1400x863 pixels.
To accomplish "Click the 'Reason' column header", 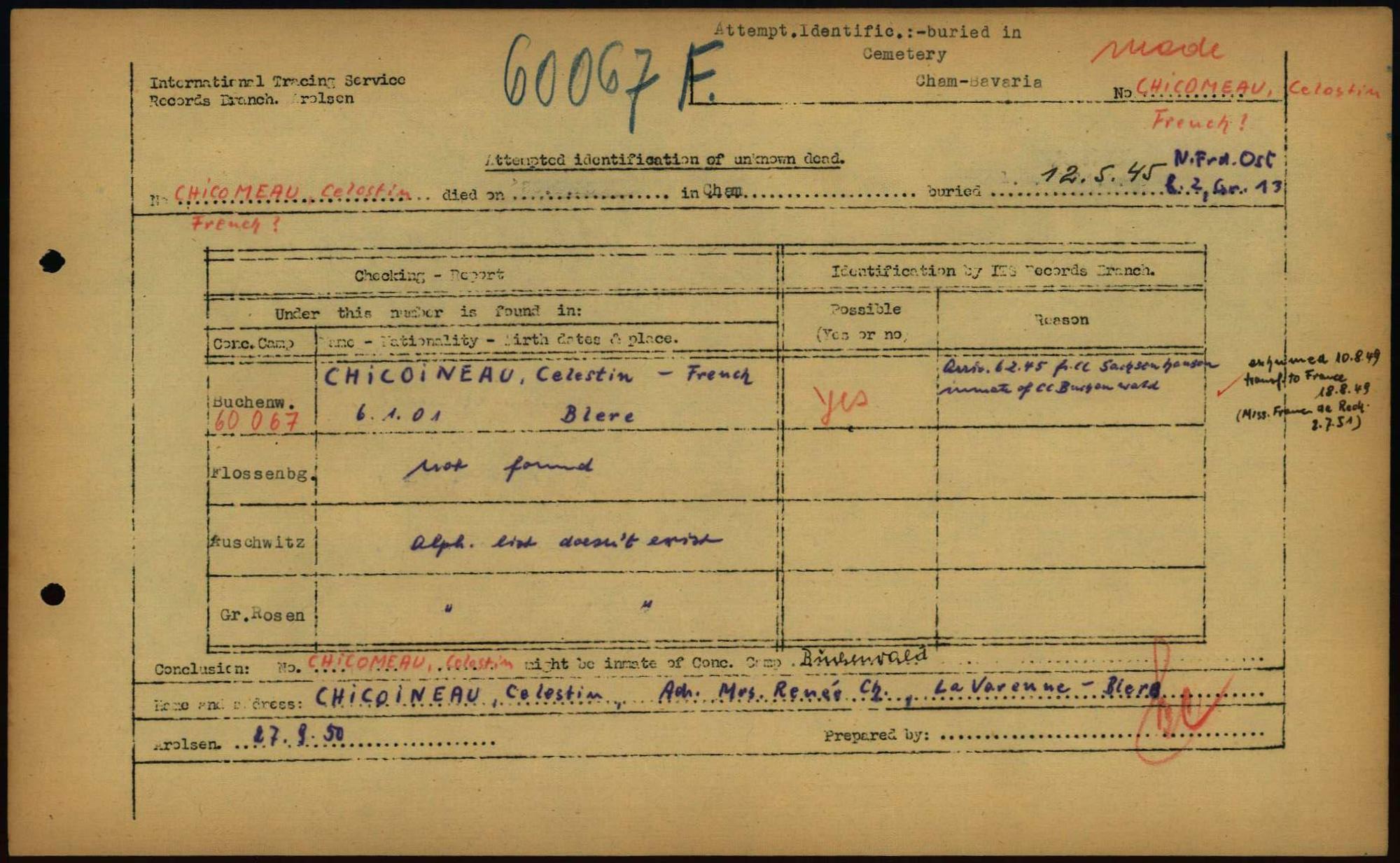I will 1061,320.
